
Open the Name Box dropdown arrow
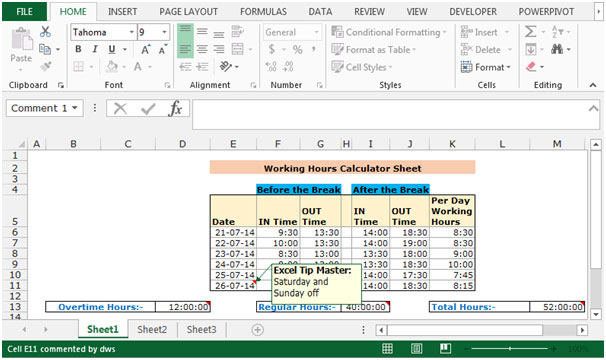[75, 108]
